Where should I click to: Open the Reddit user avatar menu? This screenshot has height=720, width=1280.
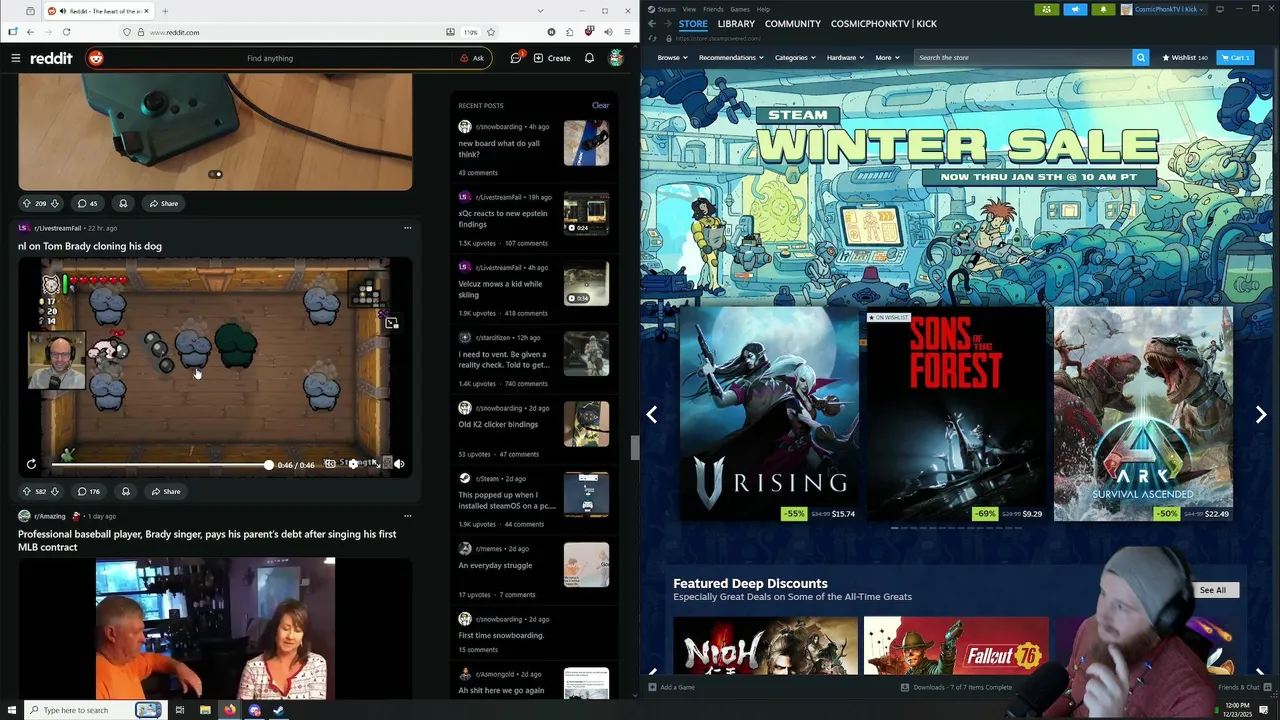pos(616,58)
